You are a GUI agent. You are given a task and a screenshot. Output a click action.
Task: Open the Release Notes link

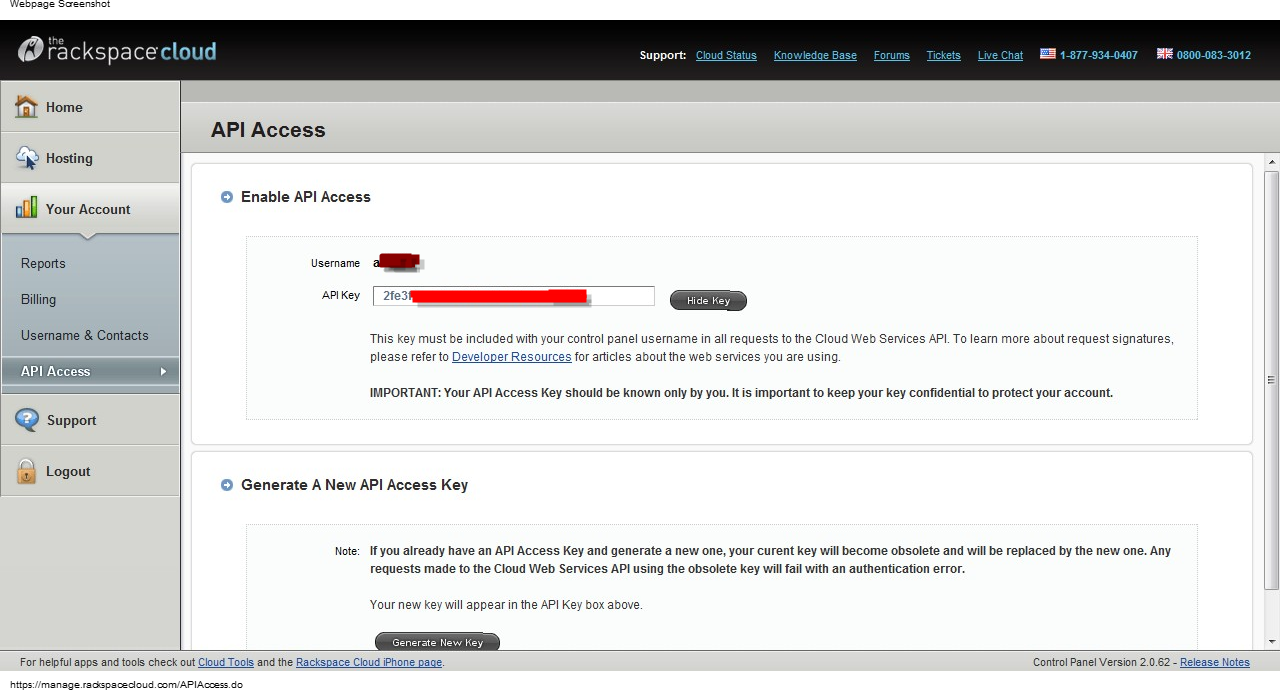click(x=1215, y=662)
